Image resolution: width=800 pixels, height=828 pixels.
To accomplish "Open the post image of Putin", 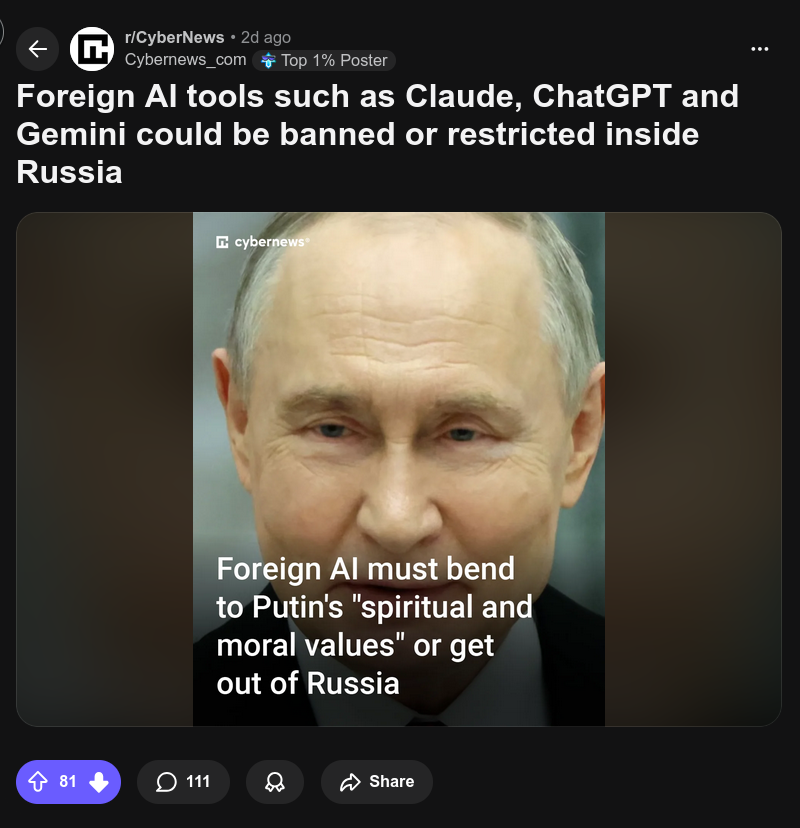I will [399, 469].
